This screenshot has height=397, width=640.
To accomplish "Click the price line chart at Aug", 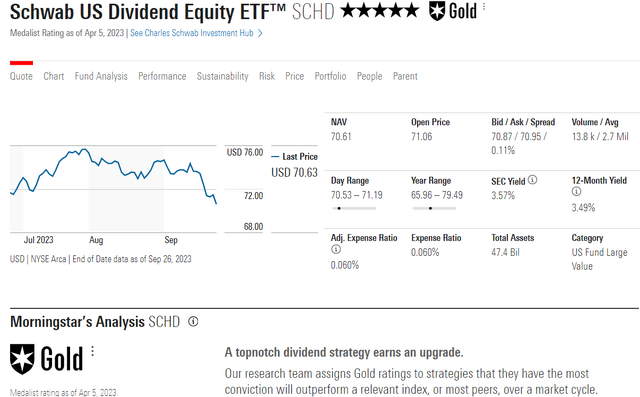I will (96, 163).
